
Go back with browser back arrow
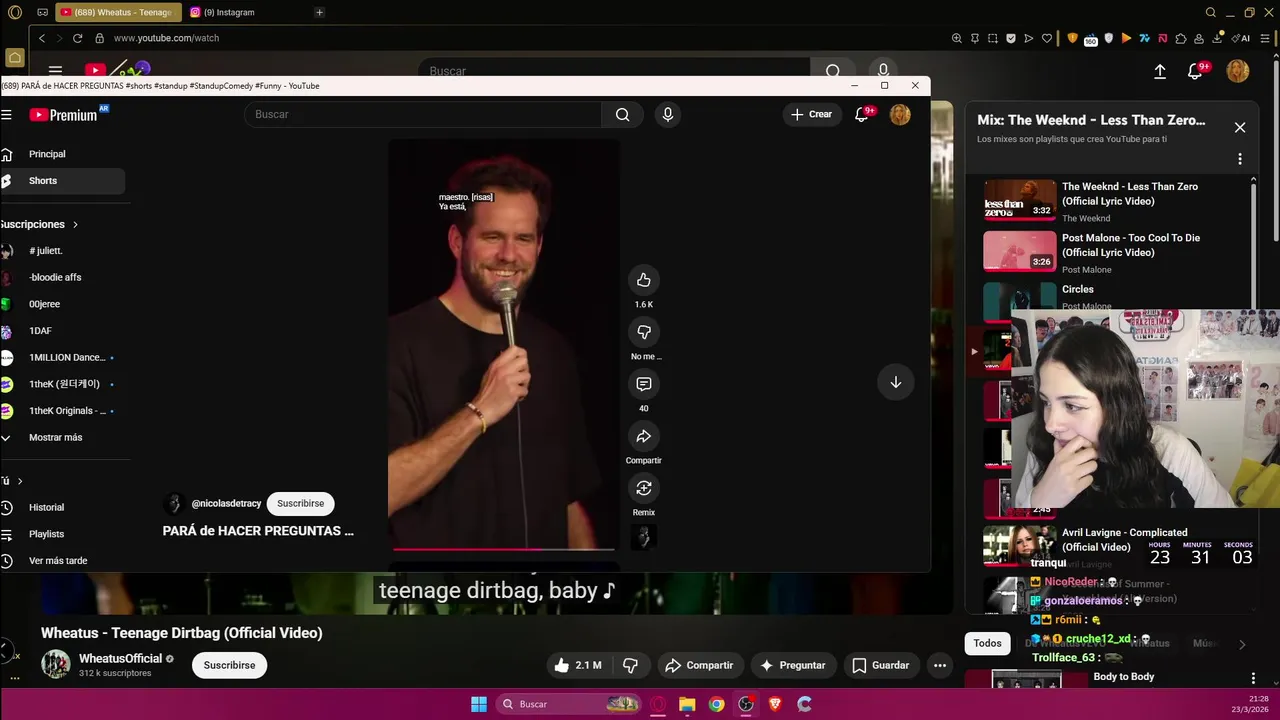tap(42, 38)
